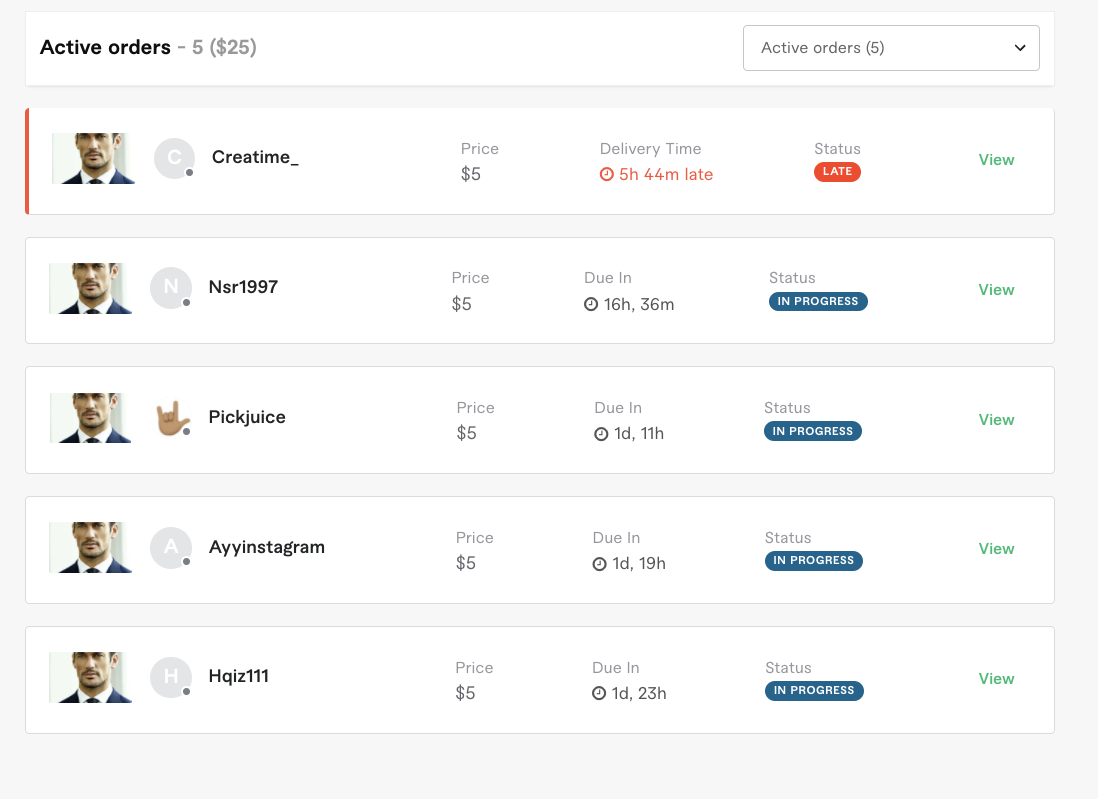The image size is (1098, 799).
Task: Open the Active orders (5) dropdown
Action: coord(891,48)
